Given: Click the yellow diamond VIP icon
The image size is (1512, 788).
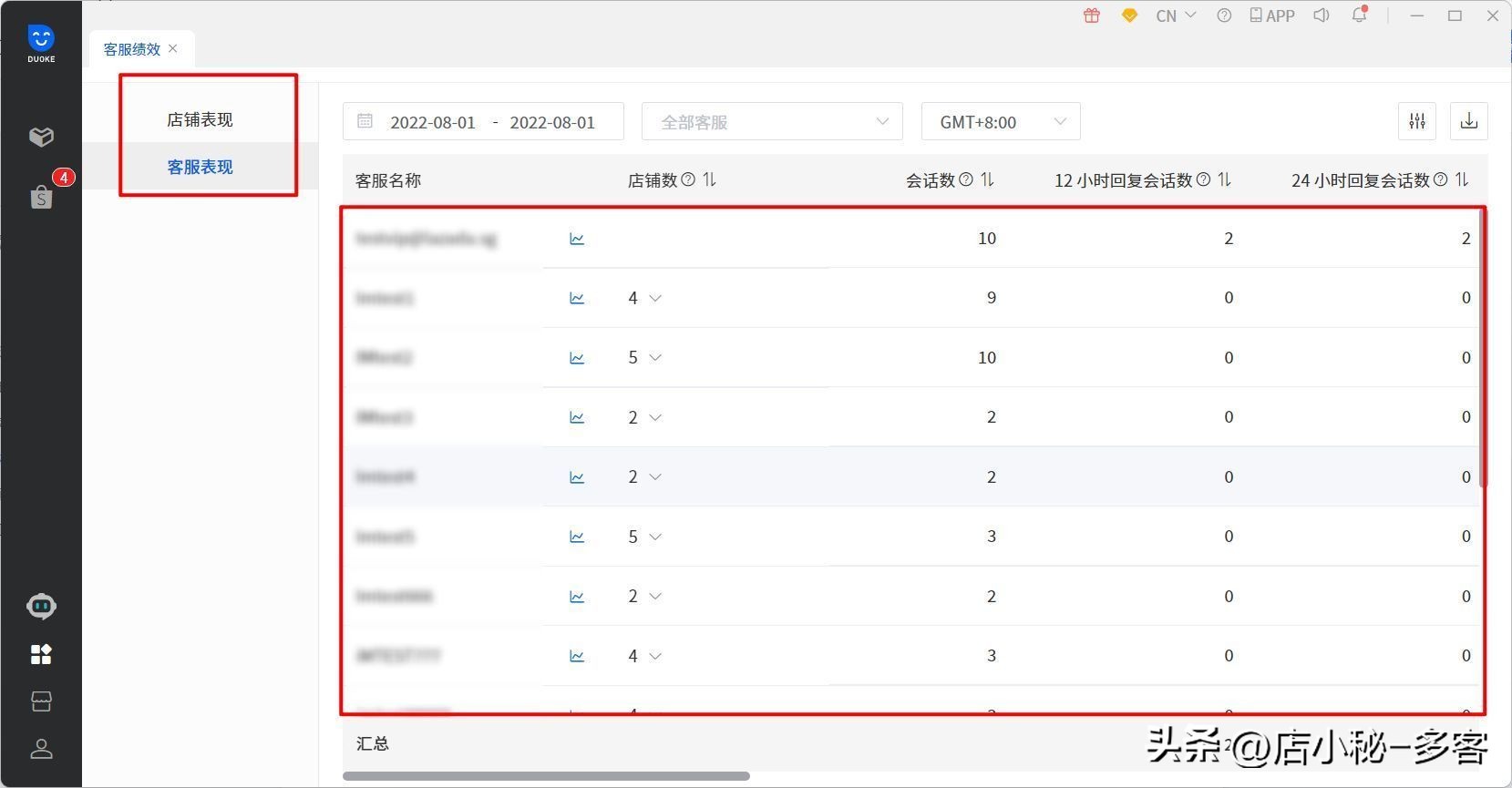Looking at the screenshot, I should (1129, 15).
